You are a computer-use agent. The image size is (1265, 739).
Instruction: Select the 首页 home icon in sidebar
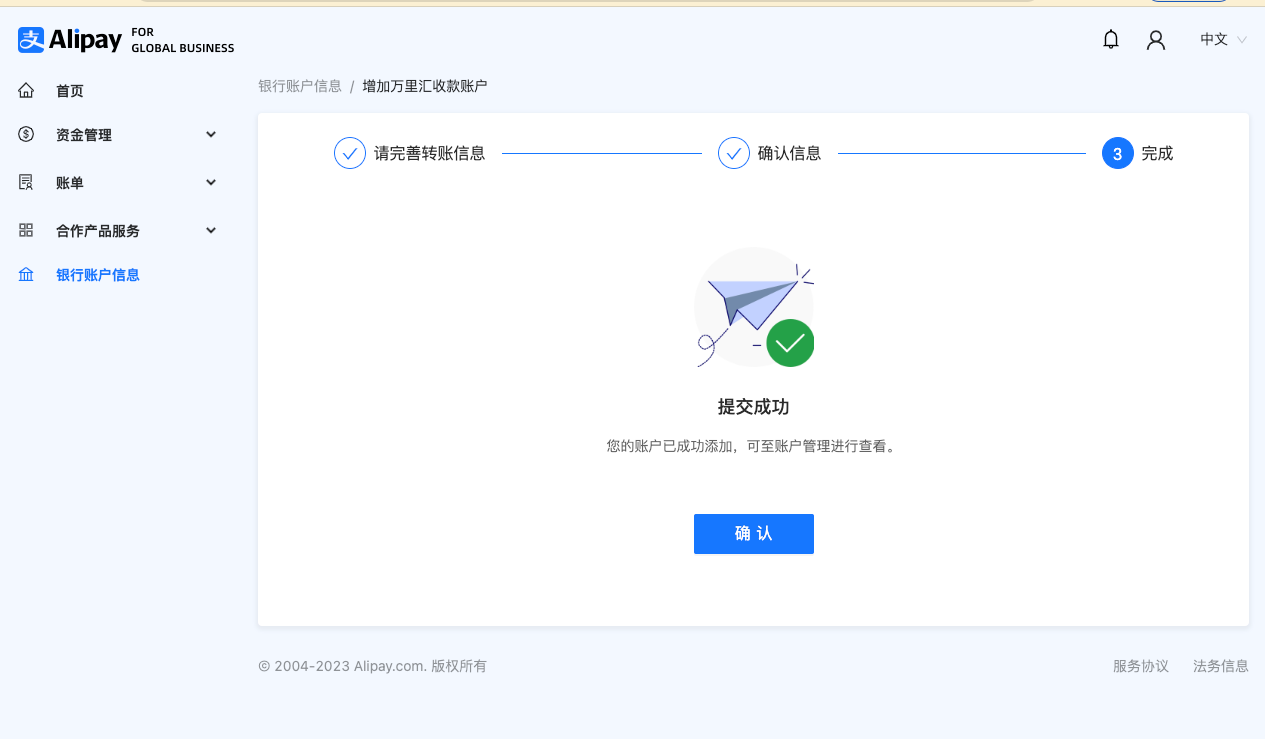pos(26,90)
